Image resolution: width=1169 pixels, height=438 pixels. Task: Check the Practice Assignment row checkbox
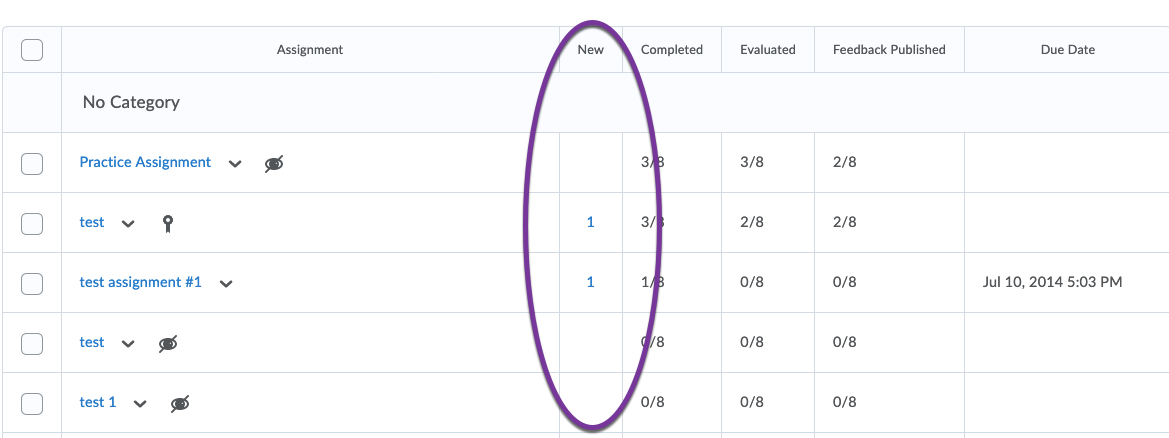coord(32,164)
